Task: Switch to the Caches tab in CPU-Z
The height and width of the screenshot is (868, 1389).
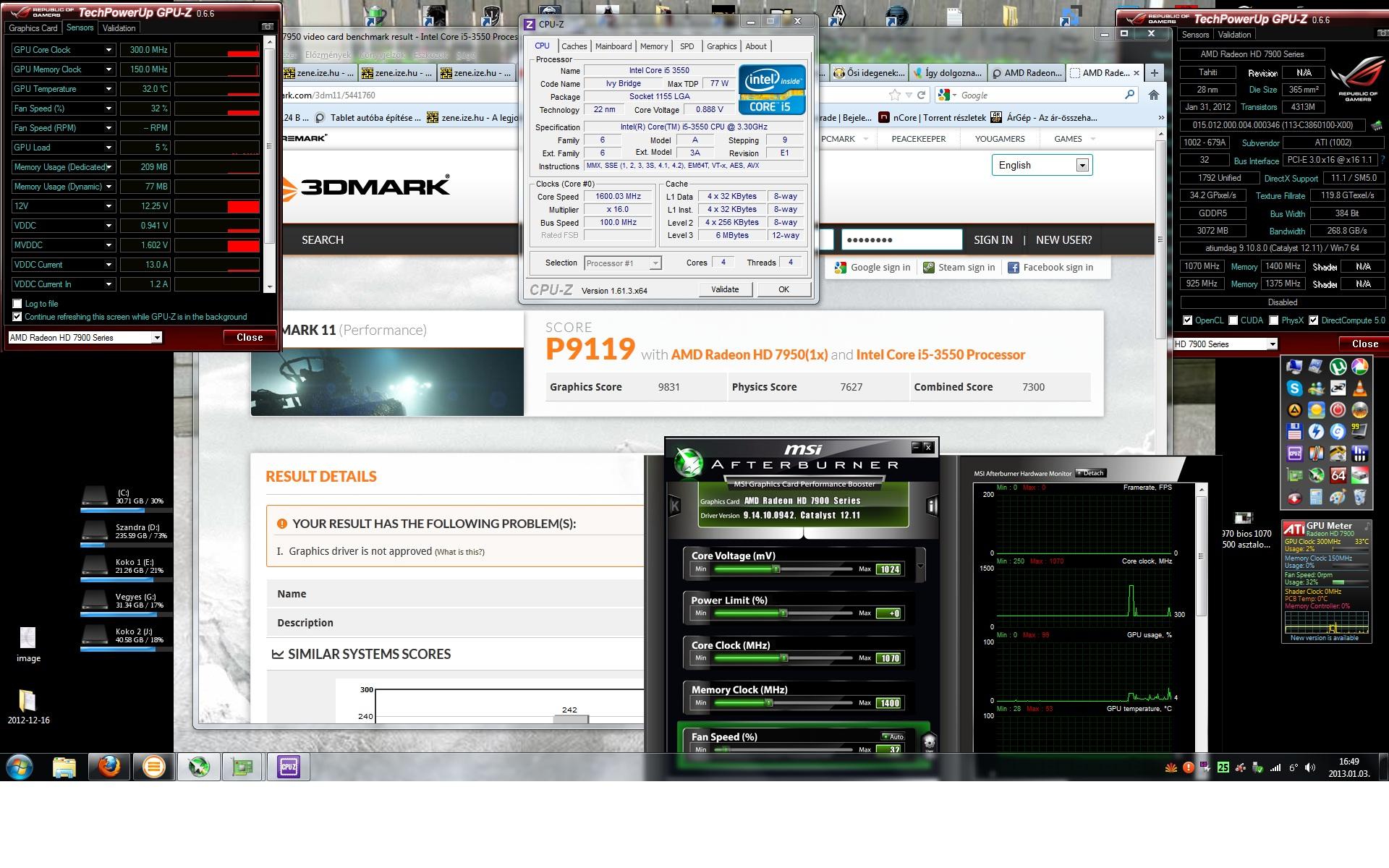Action: [x=574, y=46]
